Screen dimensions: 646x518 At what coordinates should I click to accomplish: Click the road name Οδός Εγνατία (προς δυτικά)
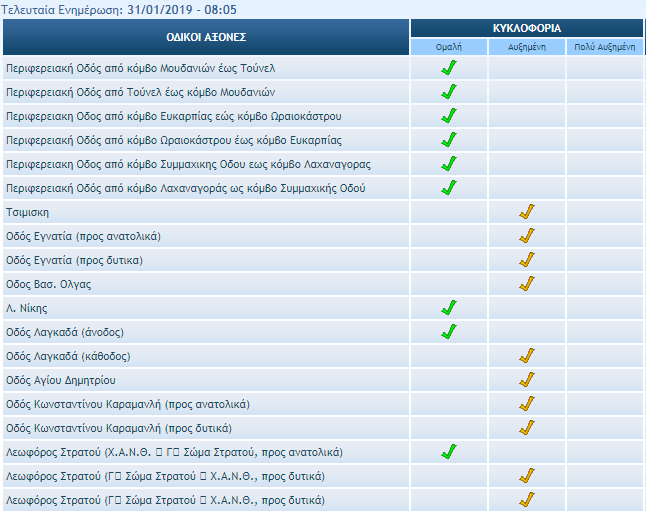click(74, 260)
